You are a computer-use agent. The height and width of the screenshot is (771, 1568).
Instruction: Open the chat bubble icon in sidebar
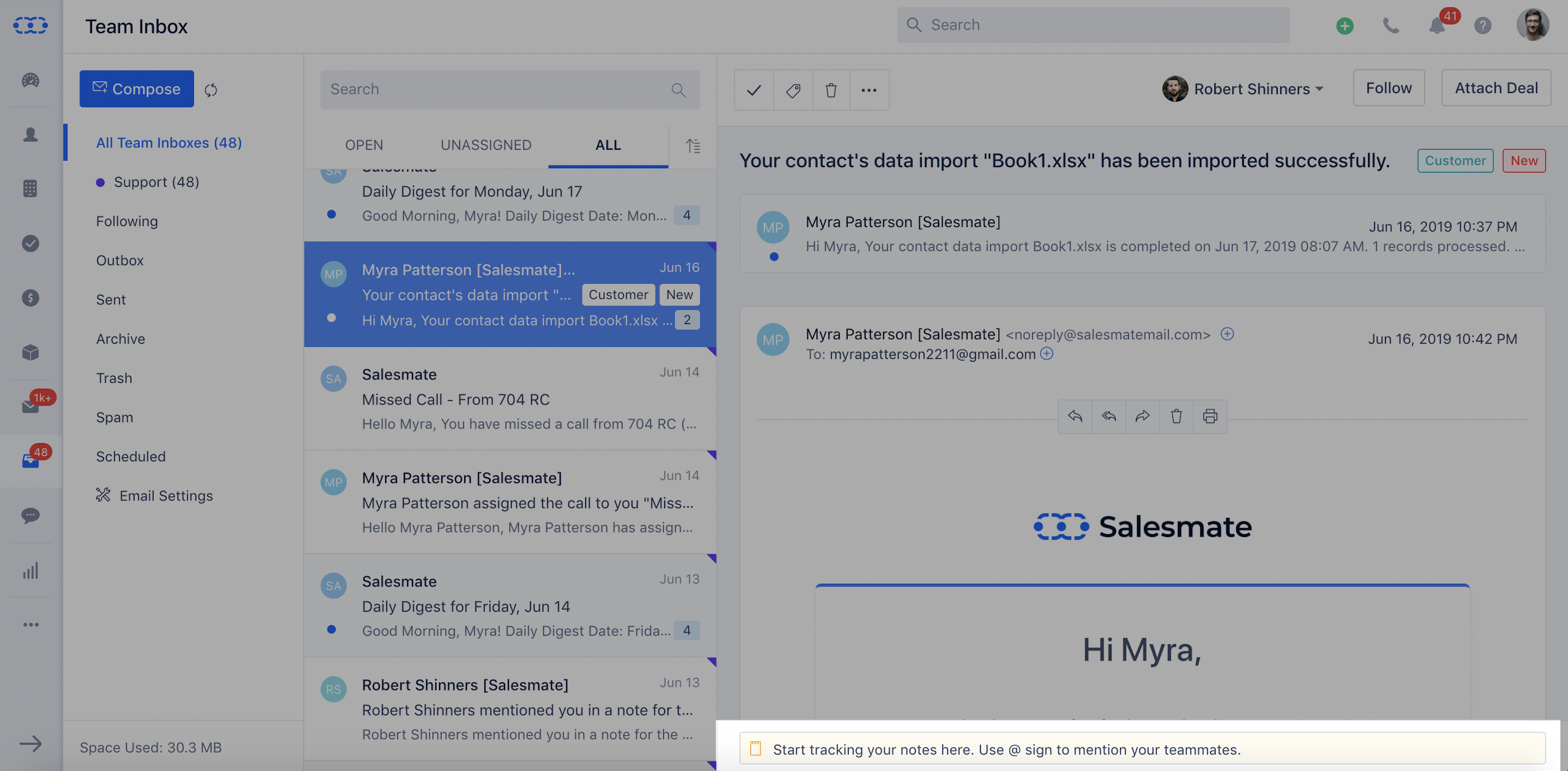[31, 516]
